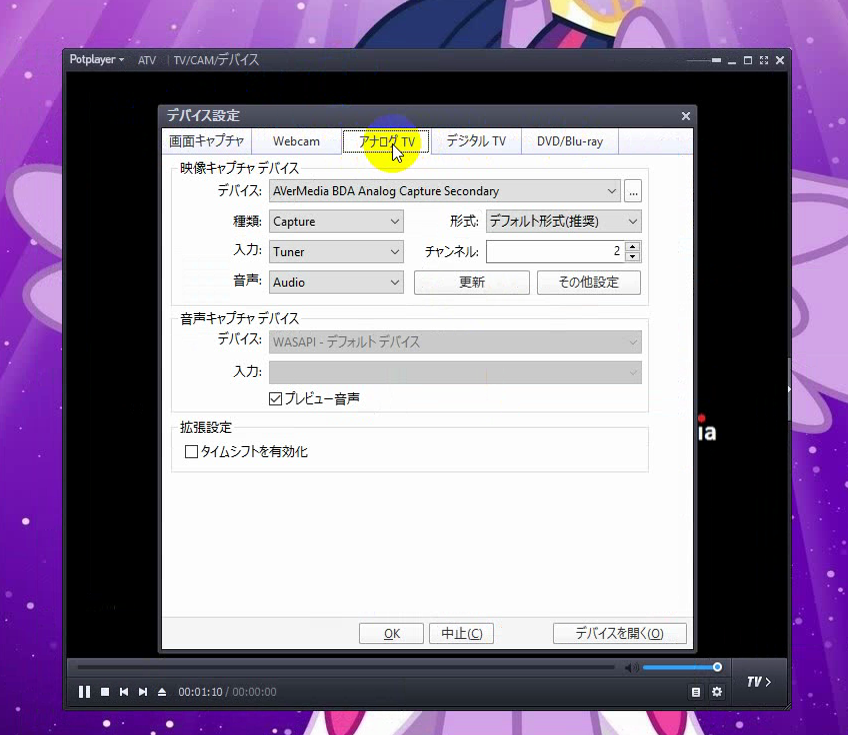Enable タイムシフトを有効化 checkbox
The height and width of the screenshot is (735, 848).
[191, 451]
